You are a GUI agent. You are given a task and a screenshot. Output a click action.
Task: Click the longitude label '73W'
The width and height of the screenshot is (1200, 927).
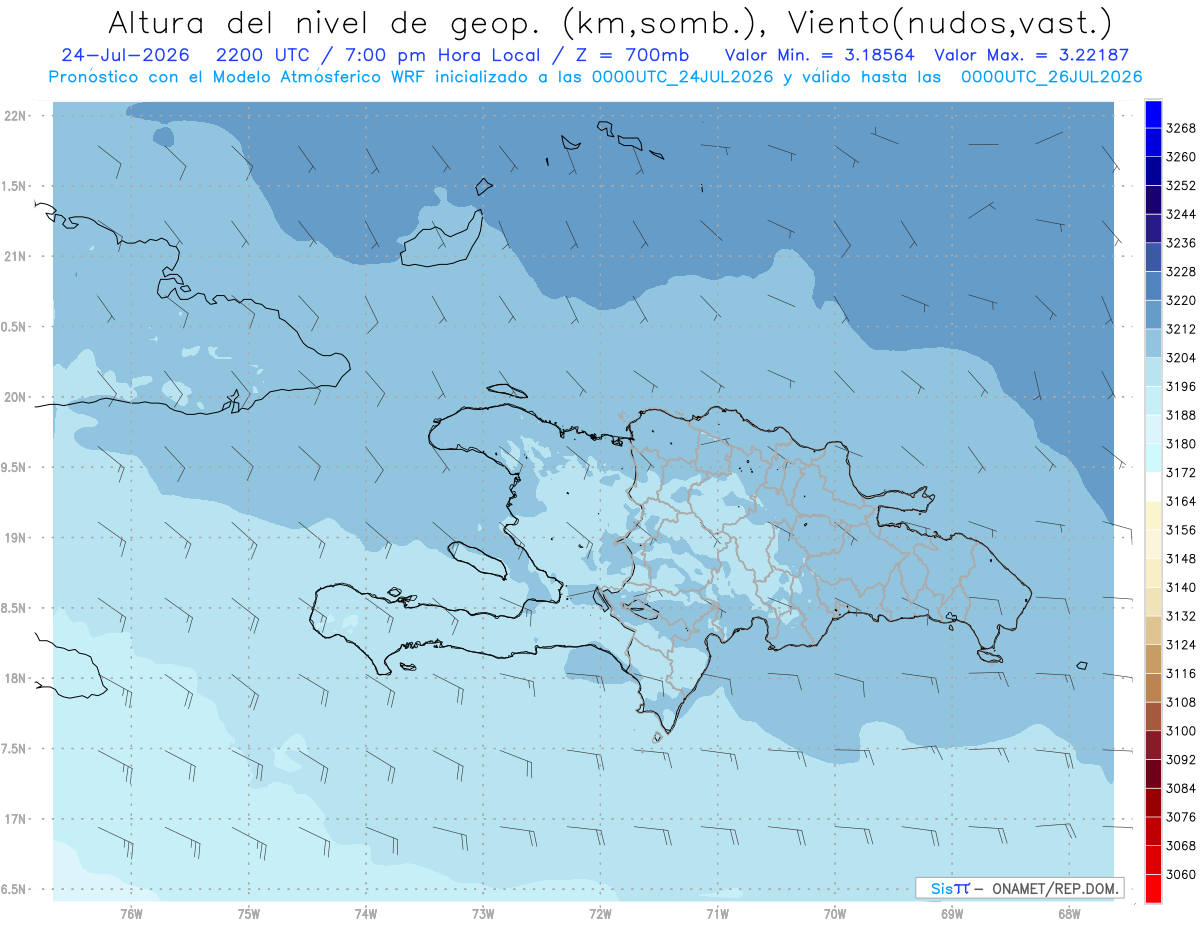483,914
